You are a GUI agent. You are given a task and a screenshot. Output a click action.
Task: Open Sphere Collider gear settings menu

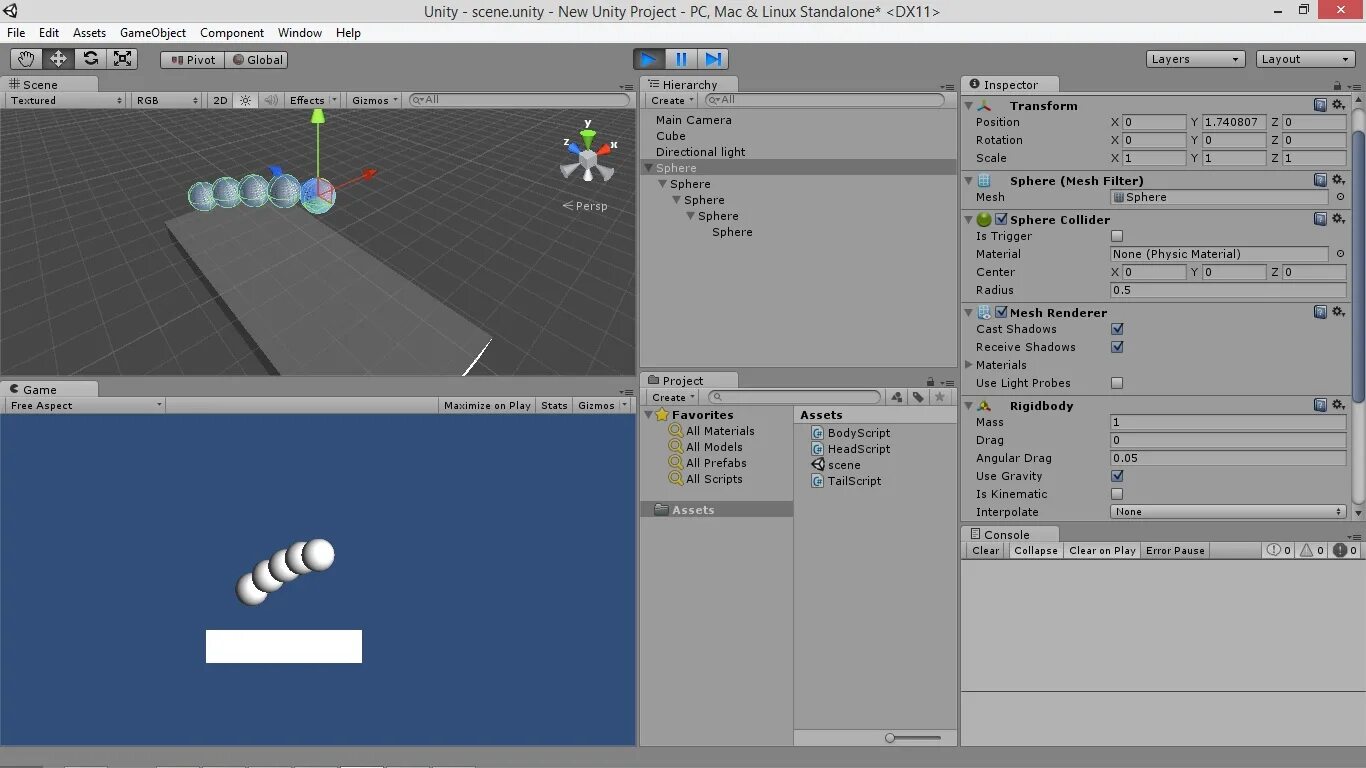pos(1338,219)
